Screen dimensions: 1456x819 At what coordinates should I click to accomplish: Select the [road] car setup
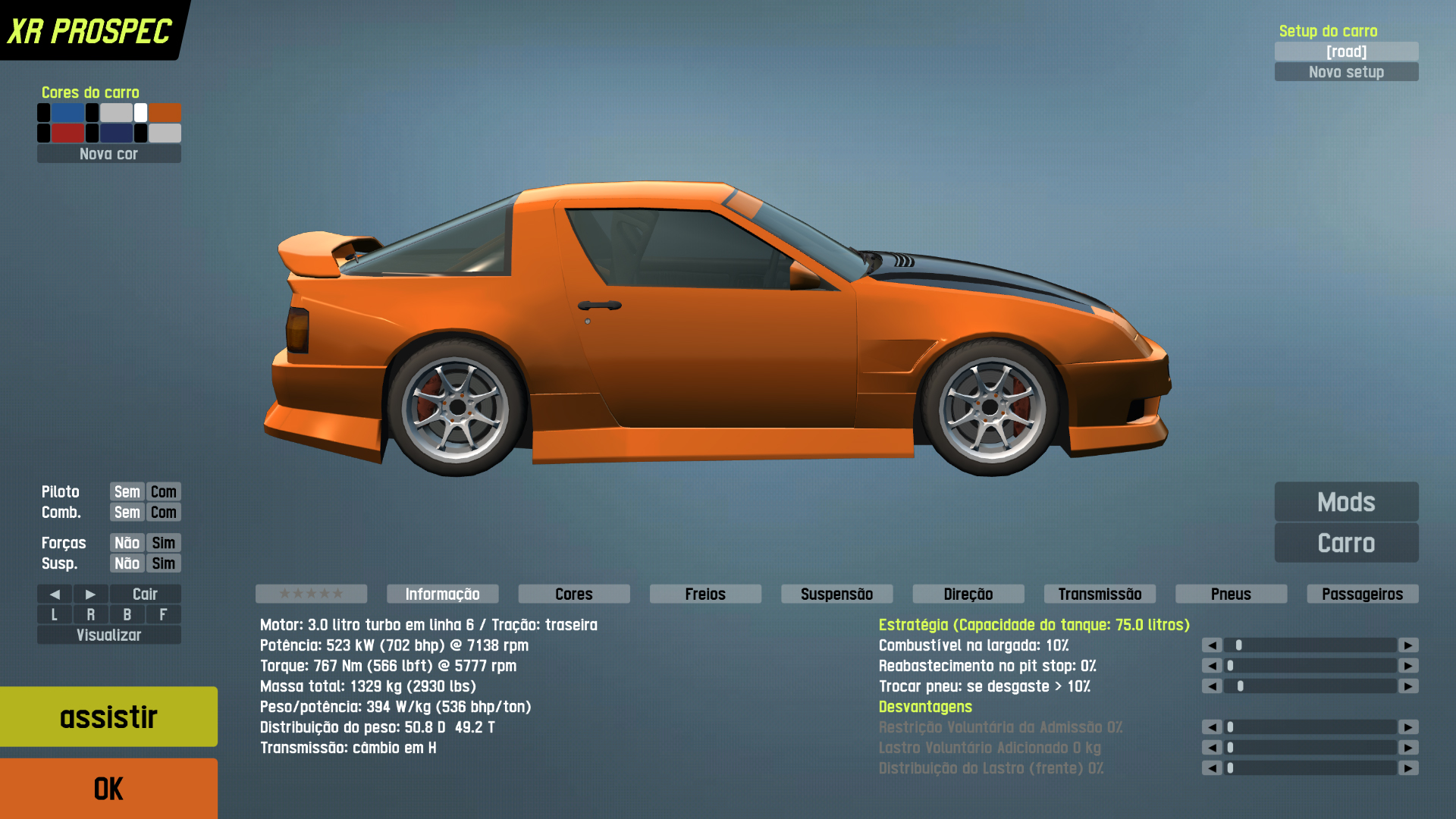tap(1346, 52)
